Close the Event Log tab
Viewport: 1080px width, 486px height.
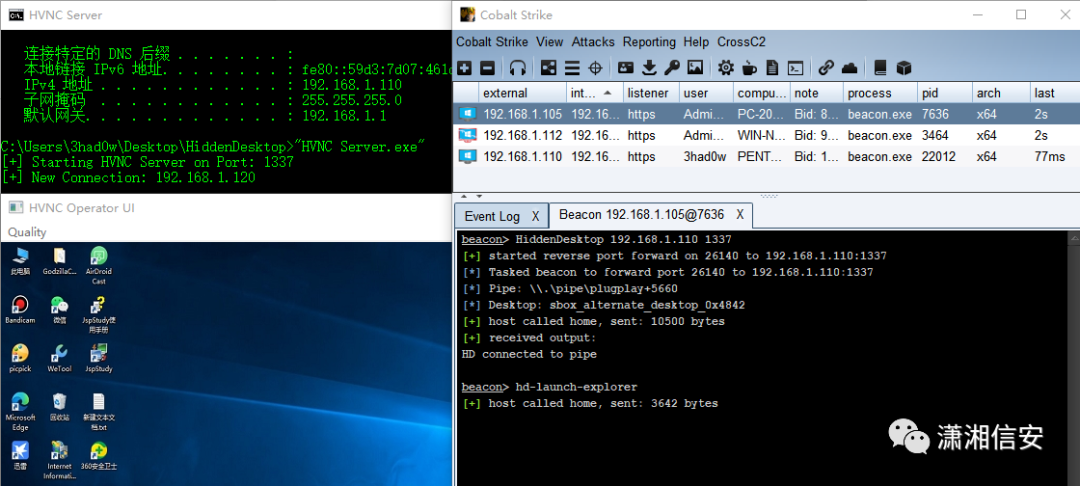(x=535, y=216)
